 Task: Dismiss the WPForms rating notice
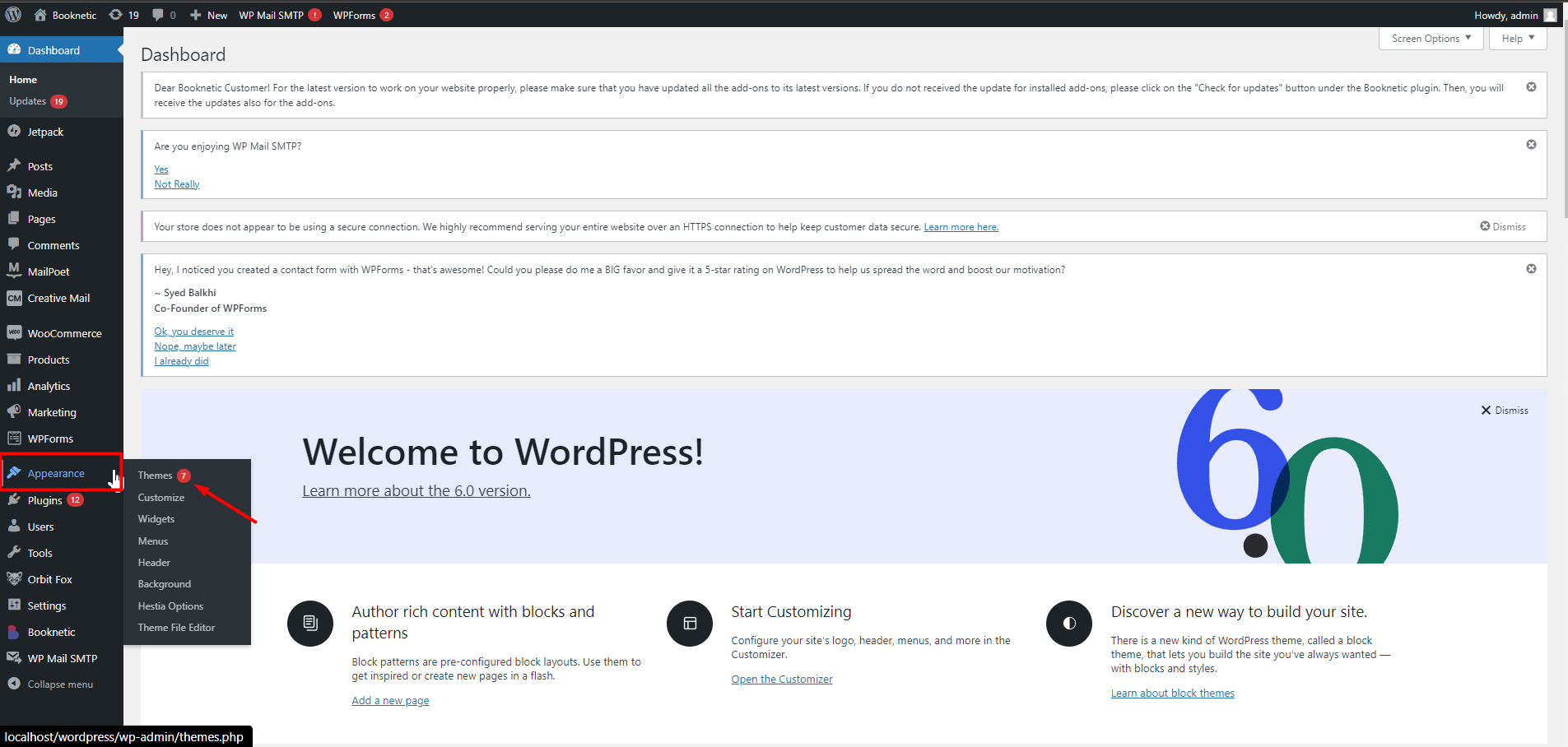click(x=1531, y=269)
